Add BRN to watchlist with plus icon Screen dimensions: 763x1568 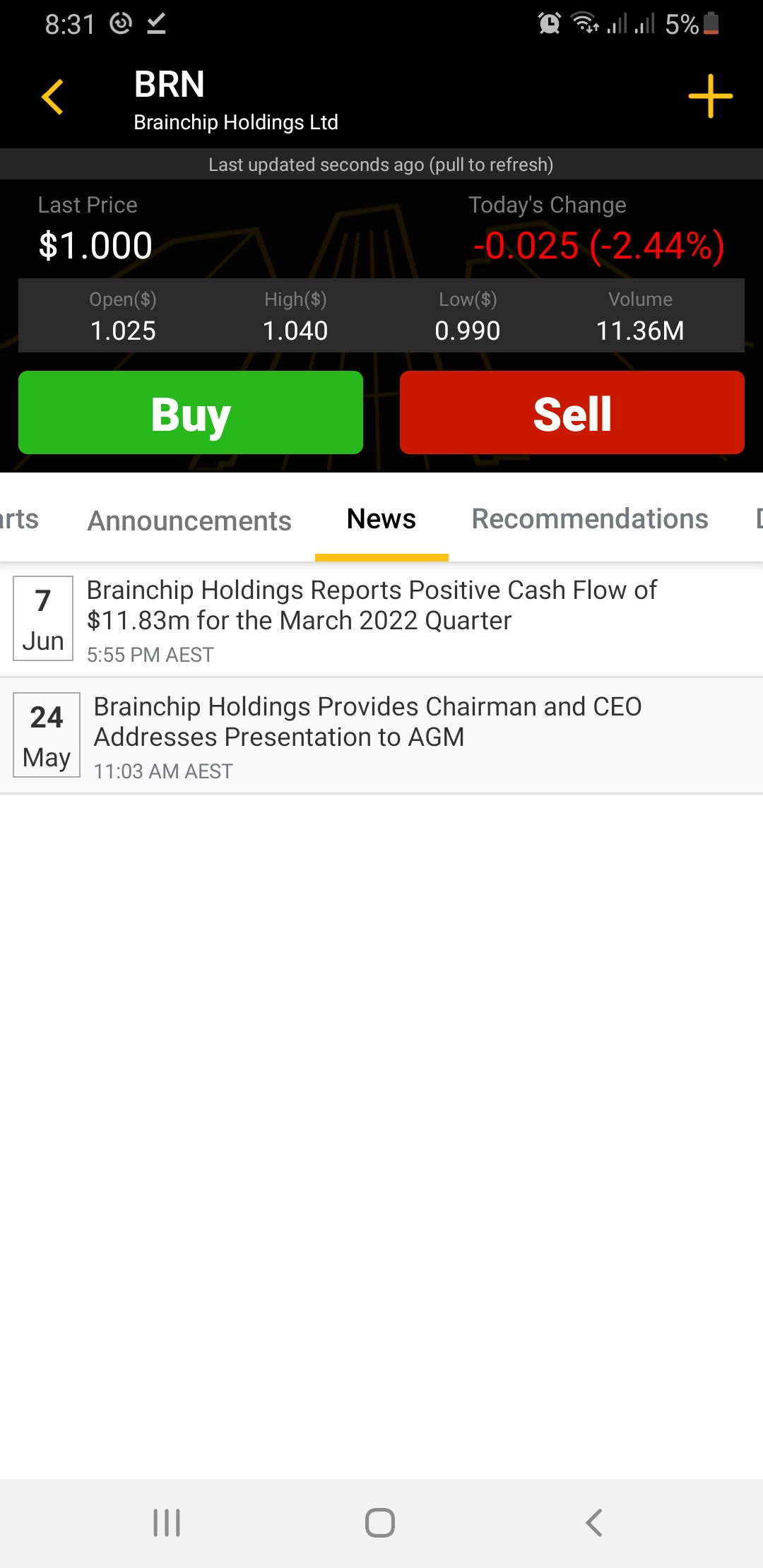click(710, 96)
